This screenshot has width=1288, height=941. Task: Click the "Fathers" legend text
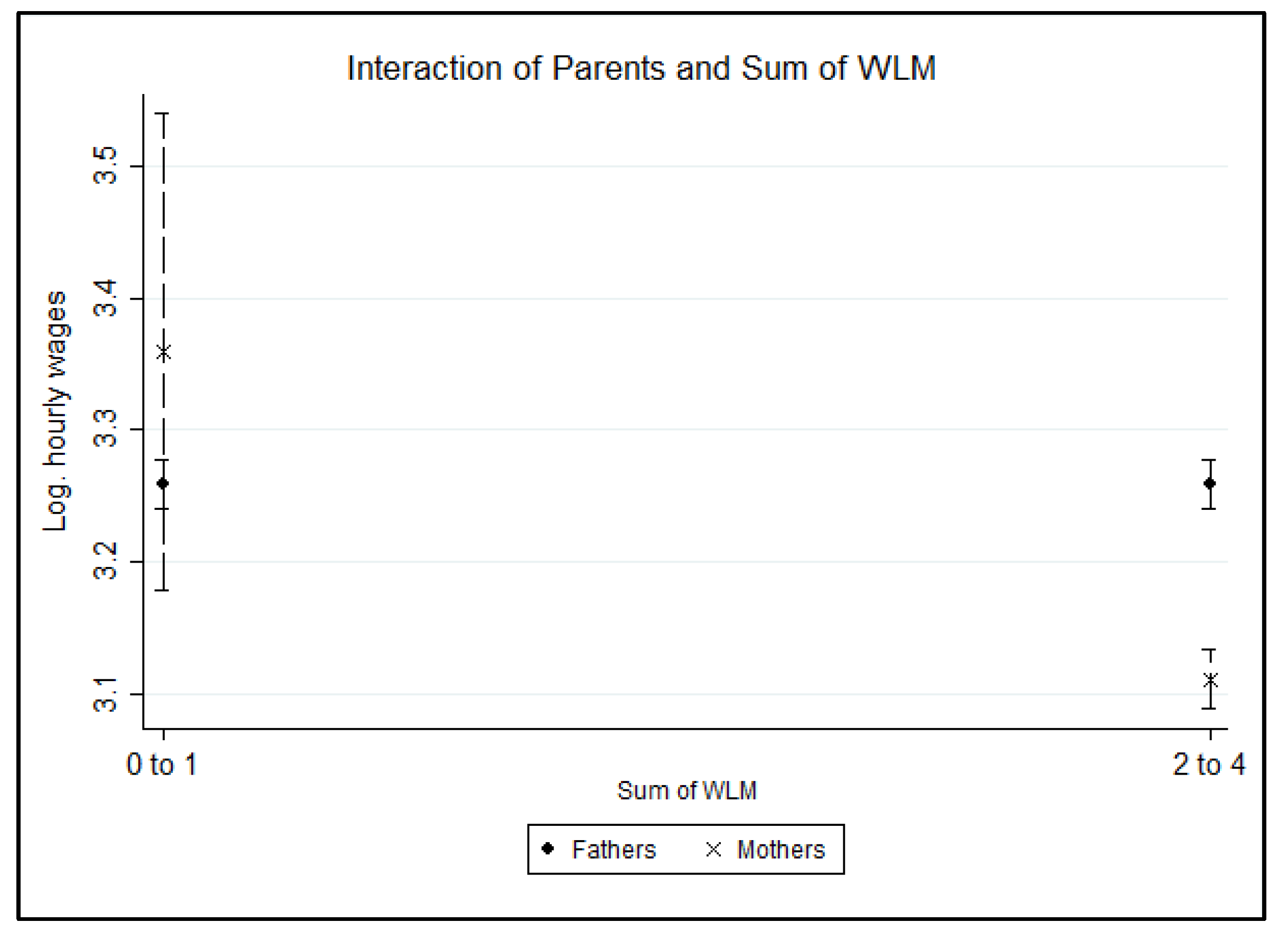click(614, 849)
